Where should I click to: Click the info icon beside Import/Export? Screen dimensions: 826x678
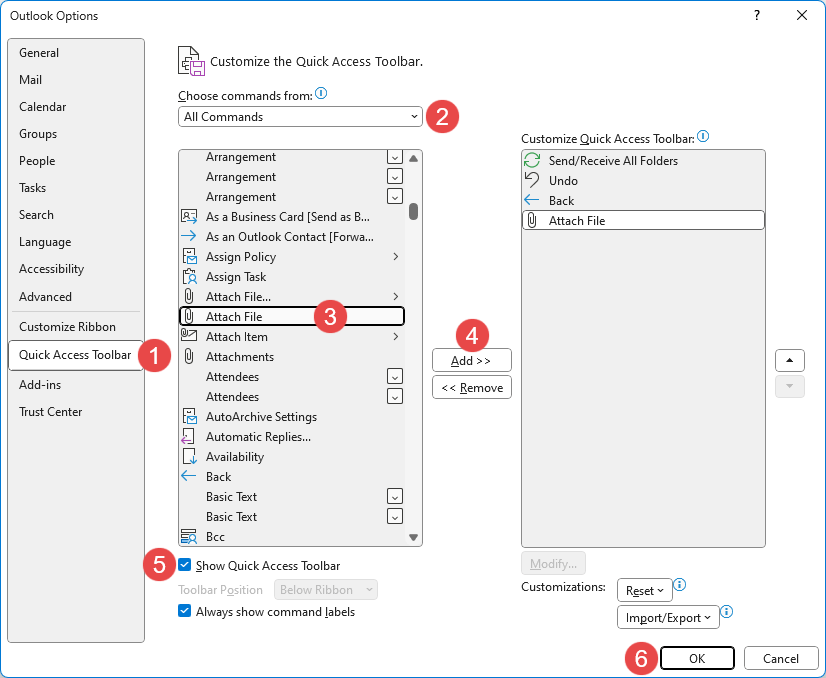726,612
